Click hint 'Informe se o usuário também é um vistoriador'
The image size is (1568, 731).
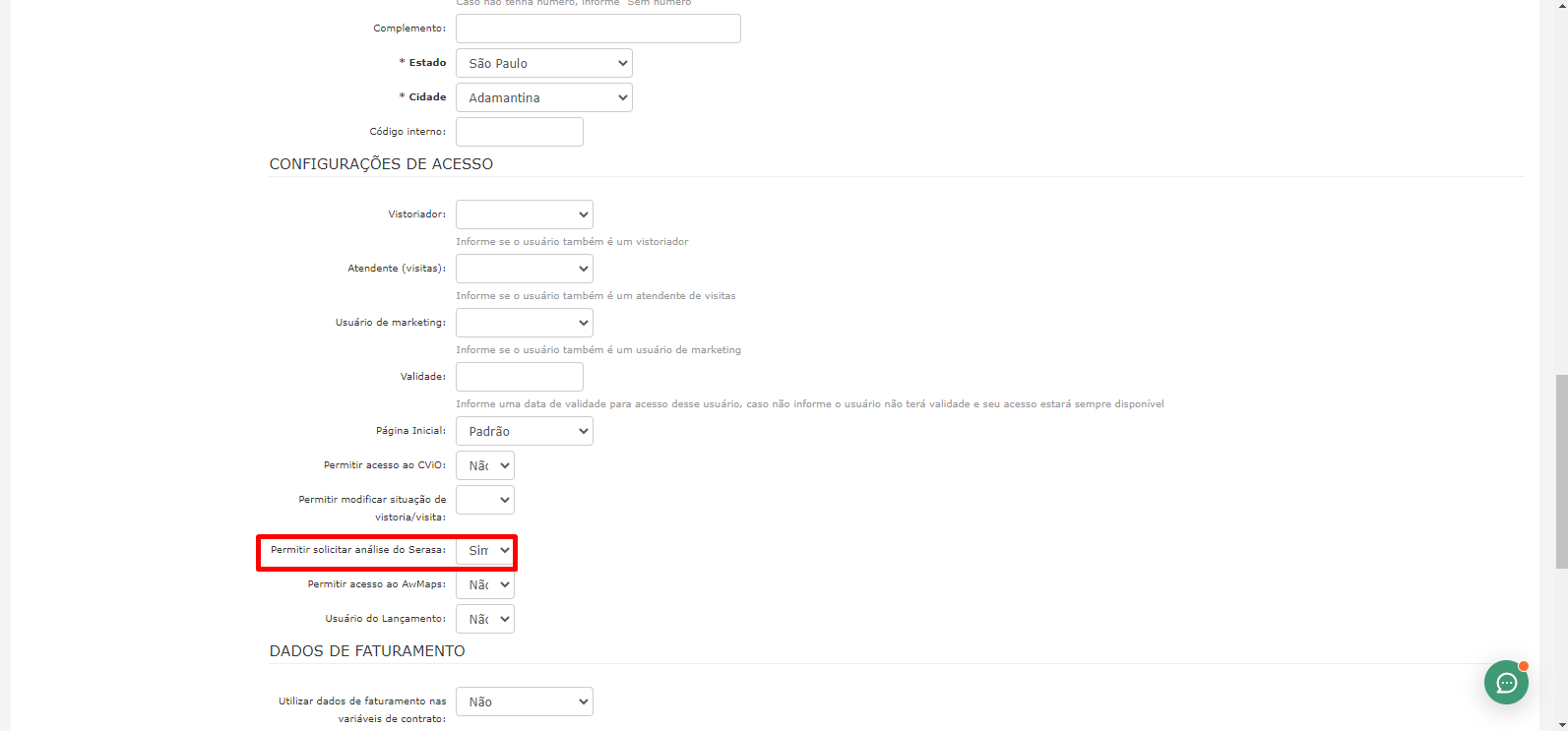572,242
